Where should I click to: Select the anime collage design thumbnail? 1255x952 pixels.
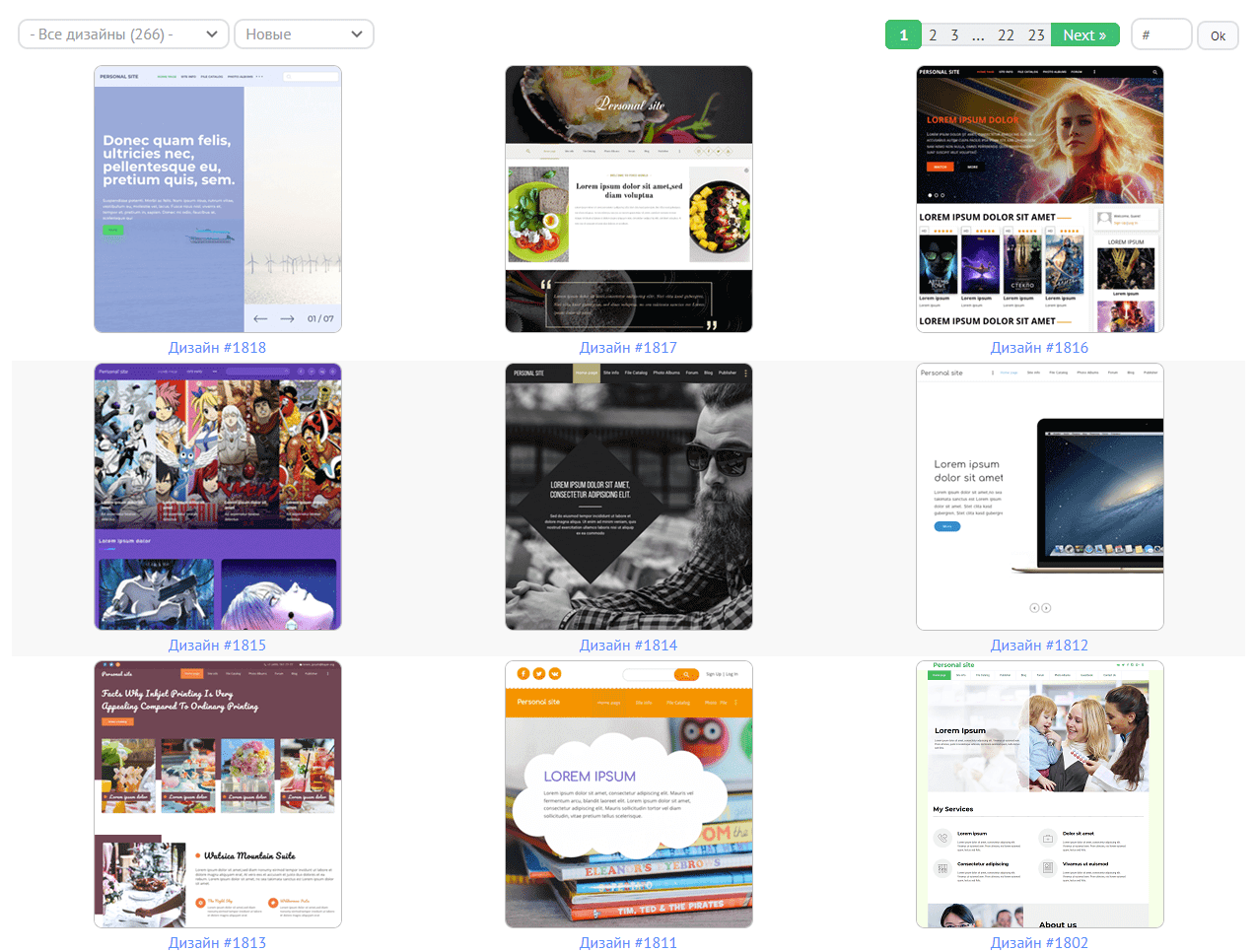[217, 497]
